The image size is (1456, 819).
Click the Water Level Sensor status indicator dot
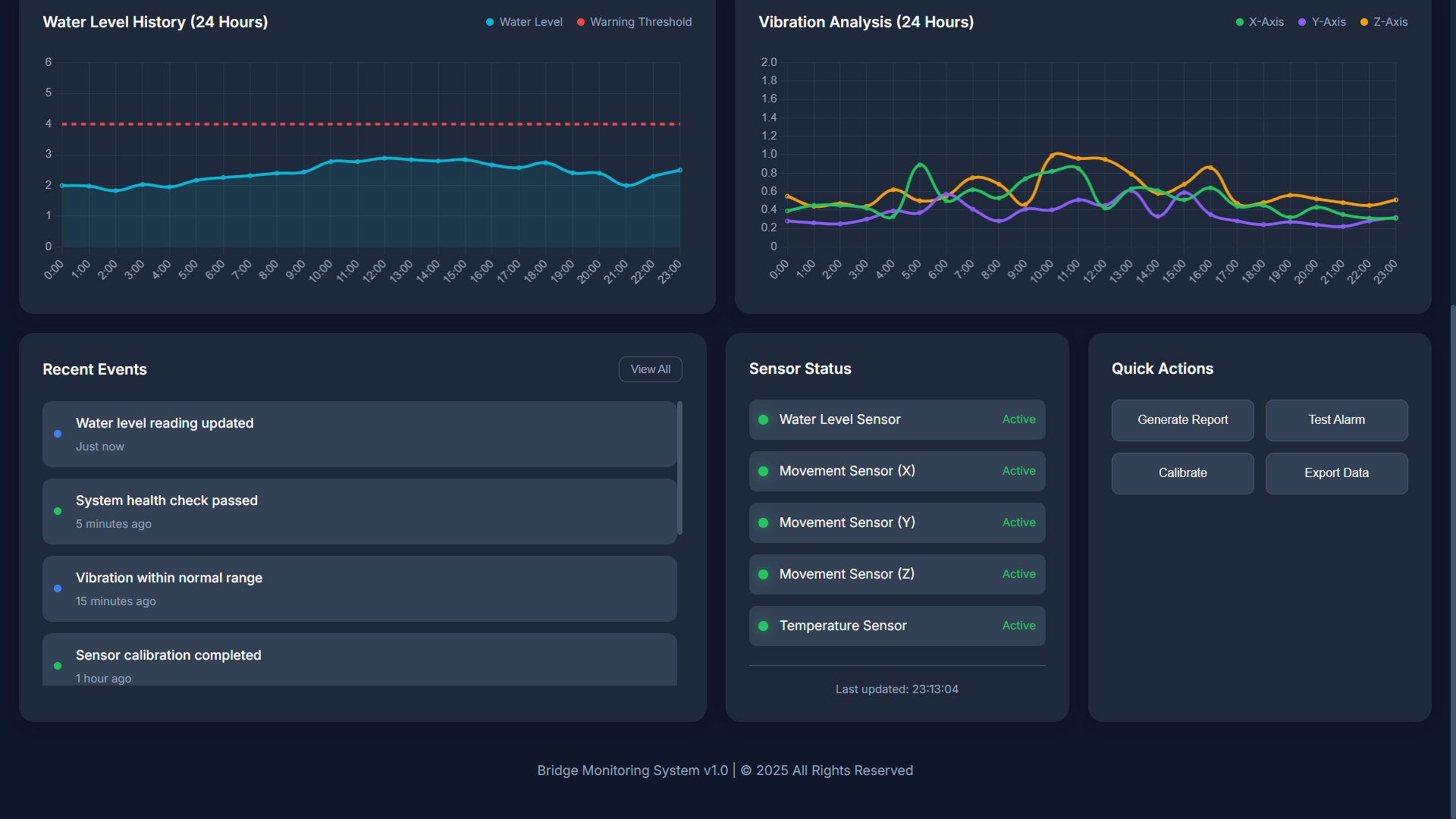tap(763, 419)
